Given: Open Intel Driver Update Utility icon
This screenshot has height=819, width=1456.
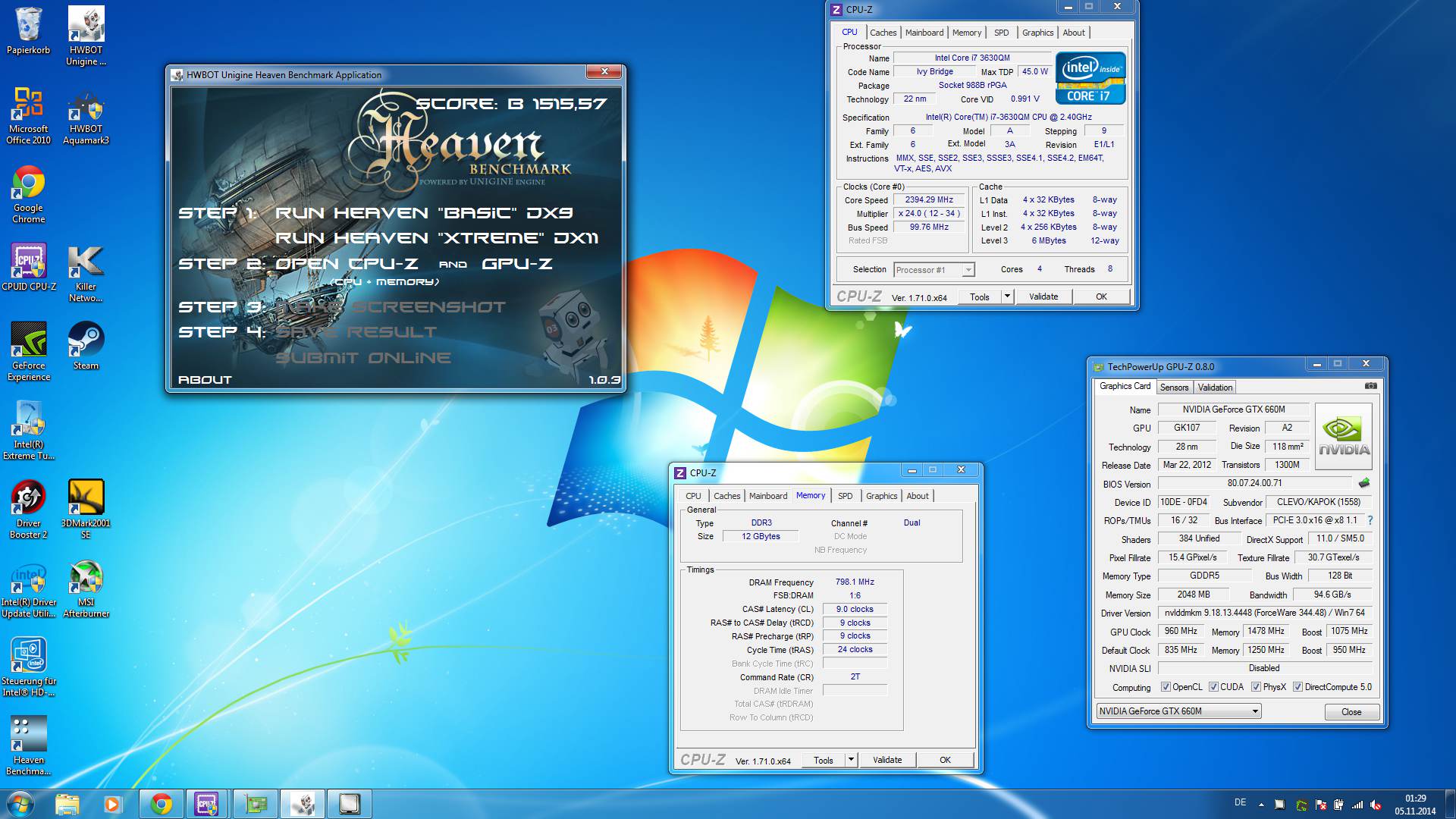Looking at the screenshot, I should 28,588.
